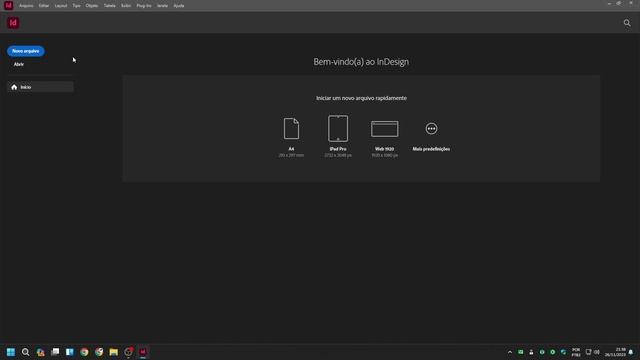Open the Exibir menu
This screenshot has height=360, width=640.
[x=126, y=6]
